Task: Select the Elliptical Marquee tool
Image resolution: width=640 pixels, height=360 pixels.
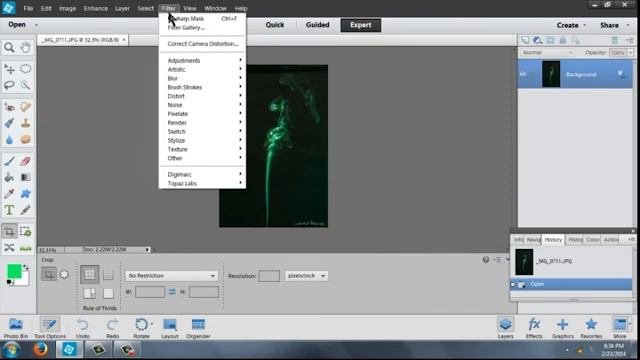Action: pos(25,69)
